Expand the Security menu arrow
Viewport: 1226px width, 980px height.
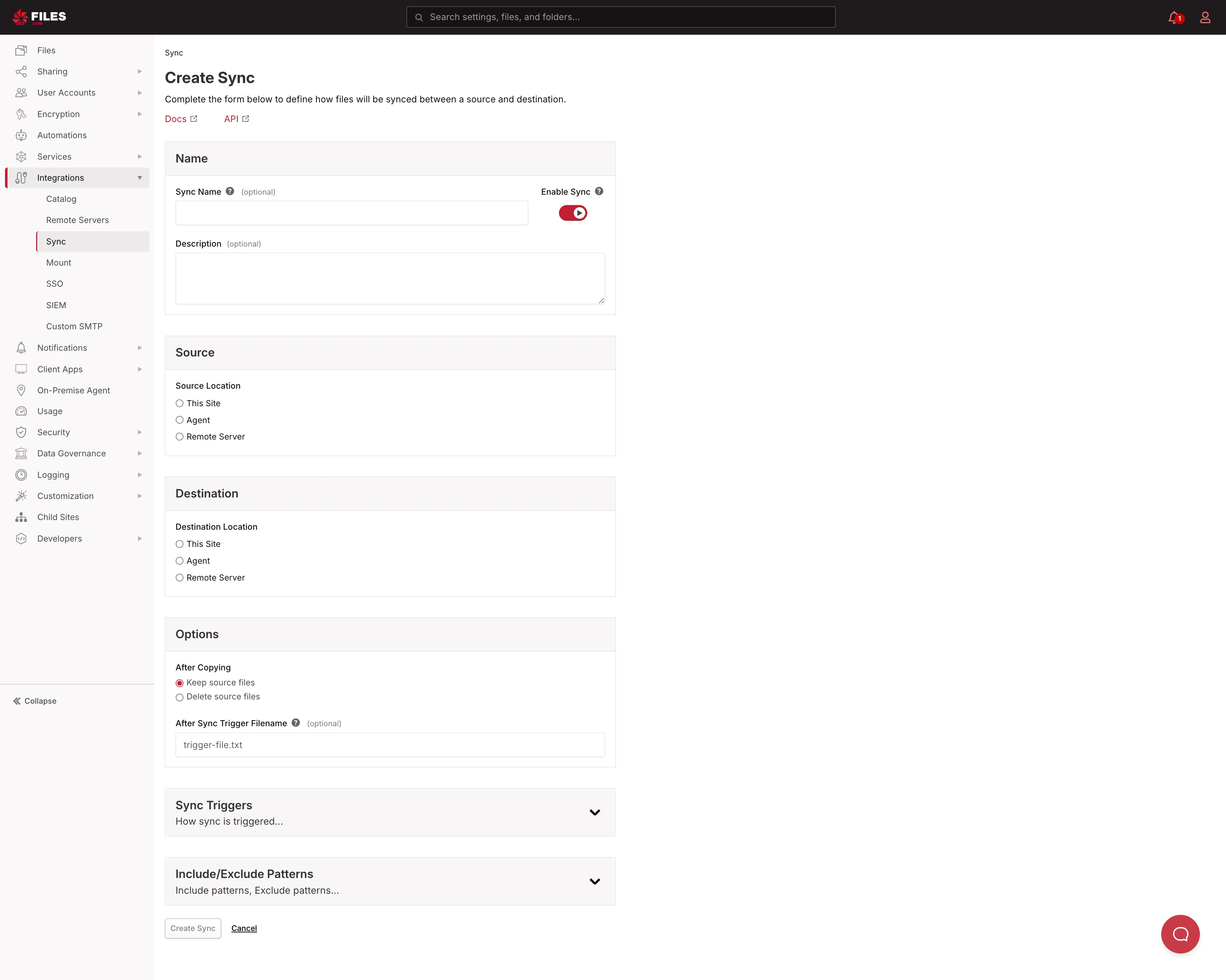pyautogui.click(x=139, y=432)
